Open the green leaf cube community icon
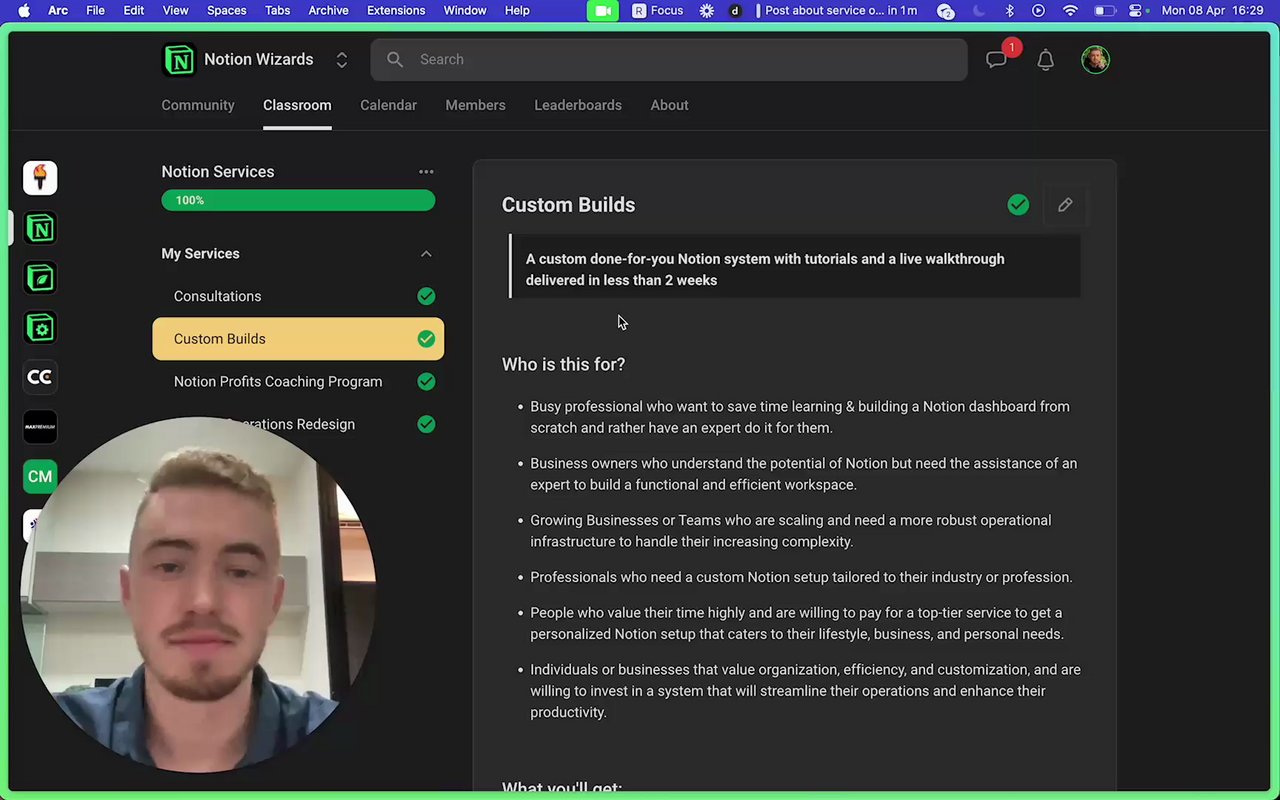Image resolution: width=1280 pixels, height=800 pixels. click(x=40, y=278)
